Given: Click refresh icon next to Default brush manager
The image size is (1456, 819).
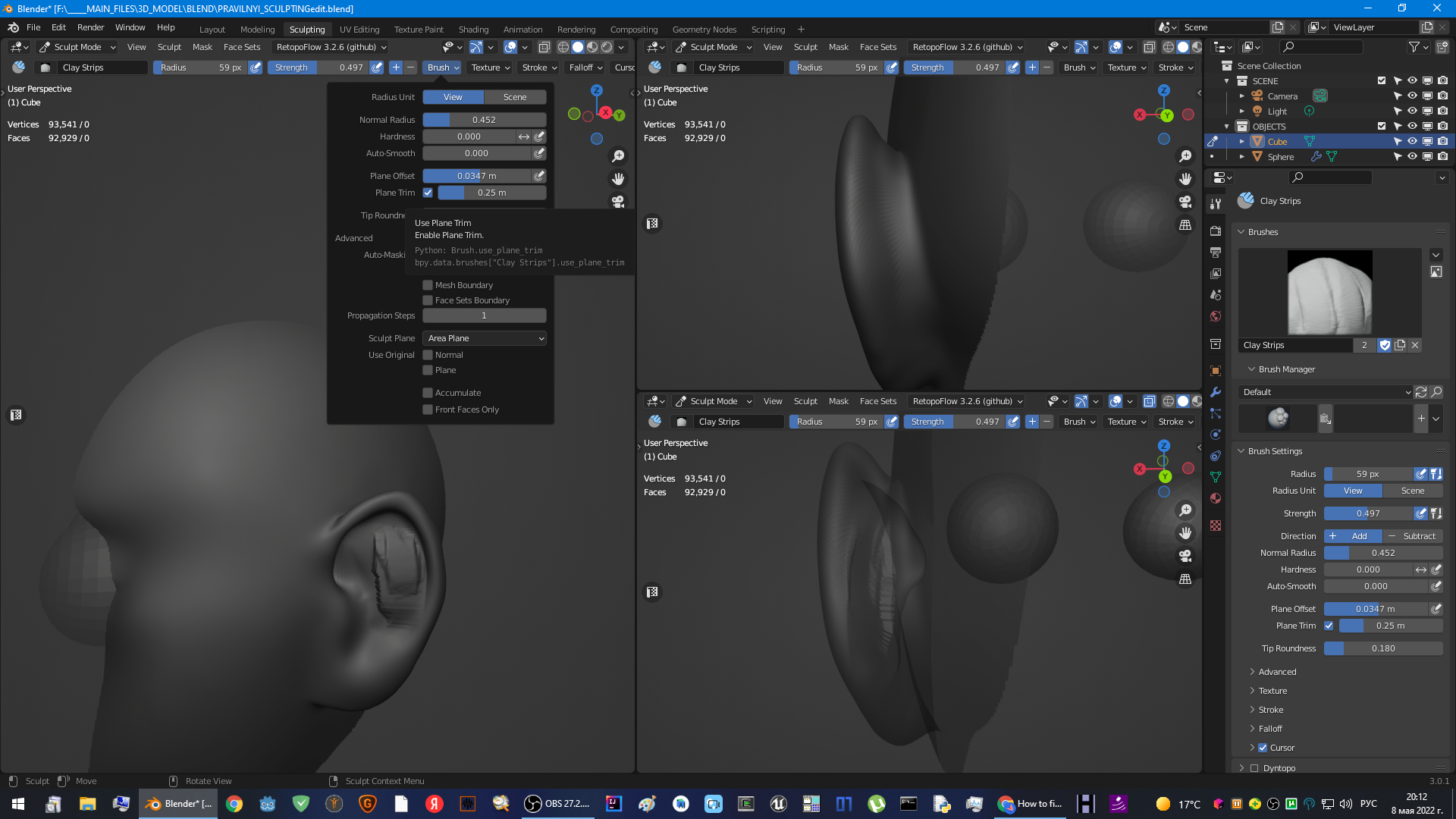Looking at the screenshot, I should coord(1421,392).
